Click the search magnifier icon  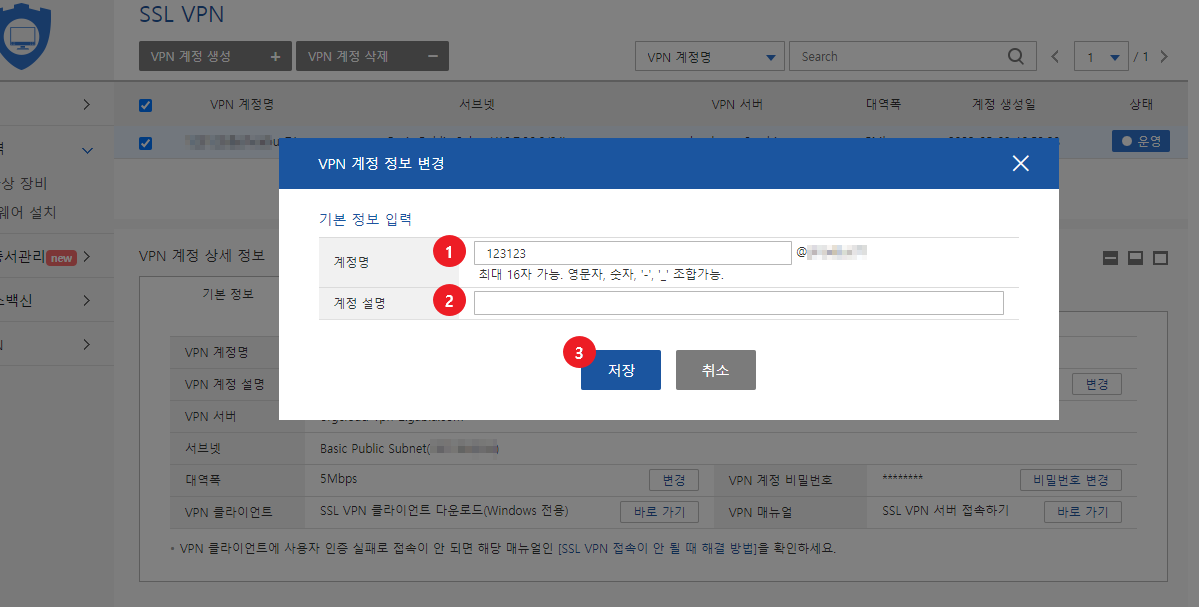[1015, 56]
